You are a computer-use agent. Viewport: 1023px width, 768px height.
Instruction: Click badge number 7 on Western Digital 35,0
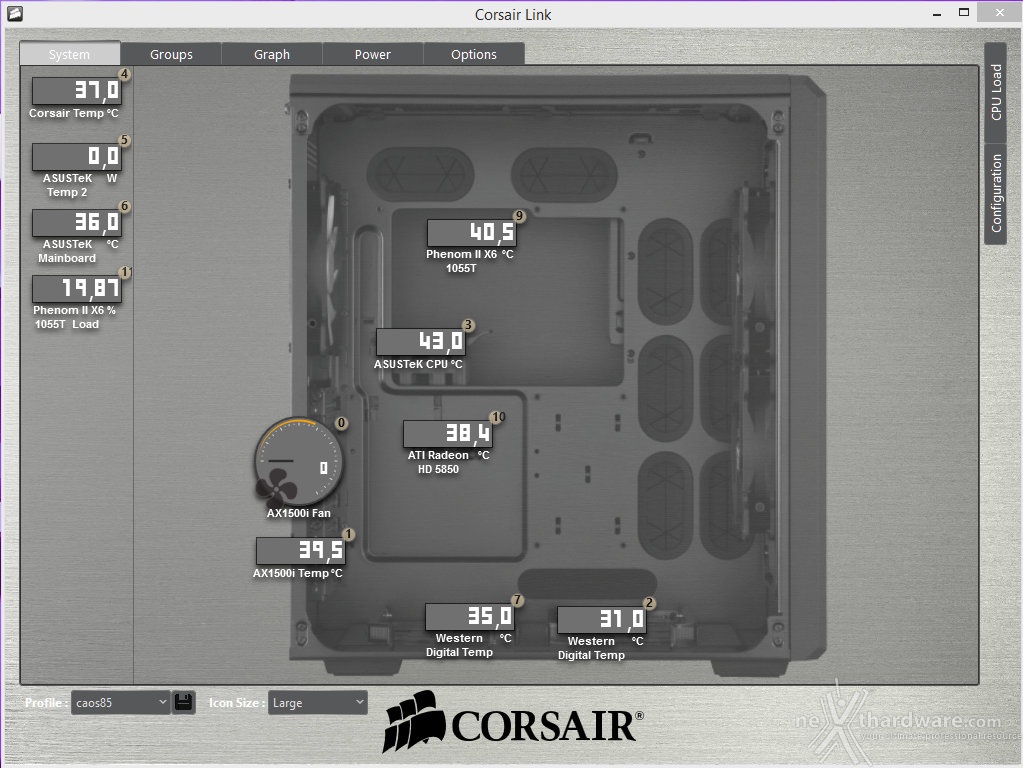point(517,600)
